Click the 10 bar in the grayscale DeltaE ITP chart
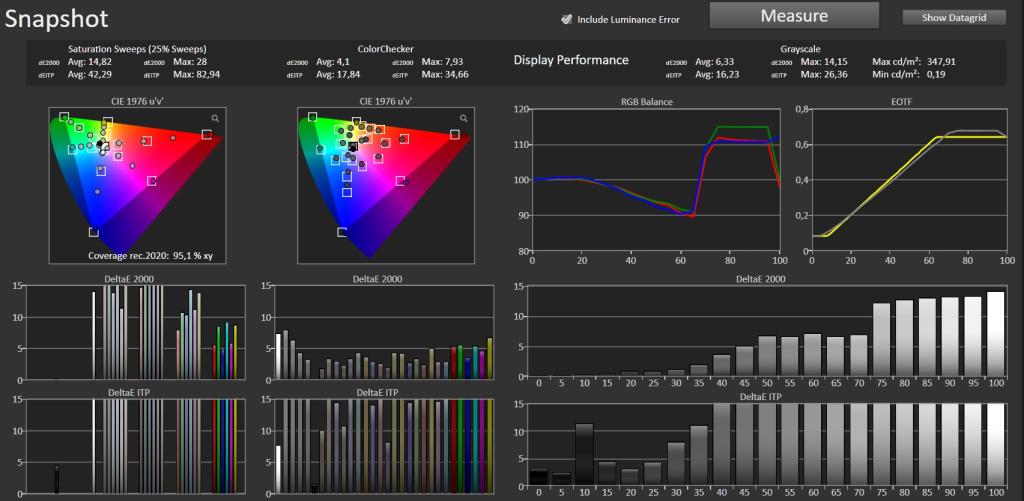 click(x=584, y=455)
